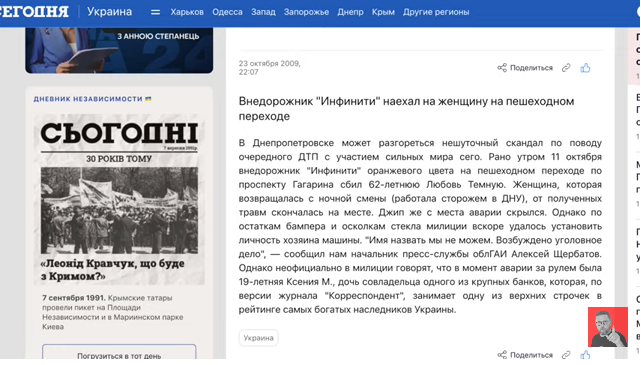Open the Запад region tab
The height and width of the screenshot is (365, 641).
[263, 12]
